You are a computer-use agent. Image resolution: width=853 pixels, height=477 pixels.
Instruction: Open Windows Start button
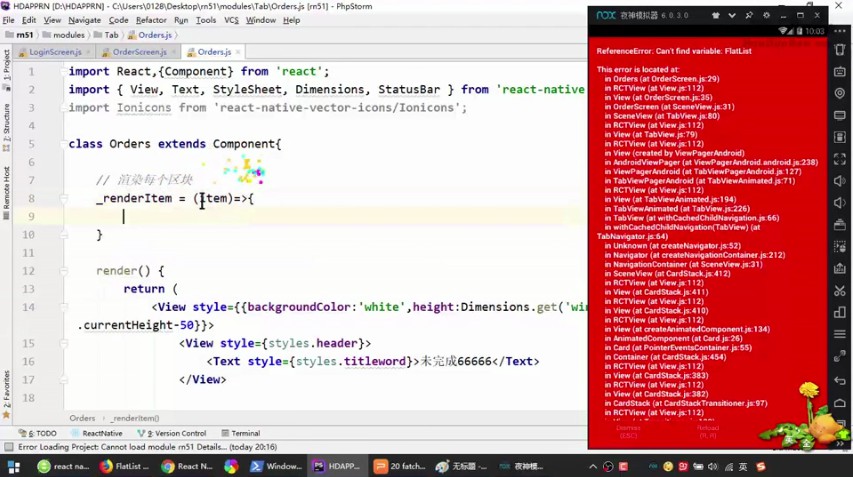(x=14, y=467)
